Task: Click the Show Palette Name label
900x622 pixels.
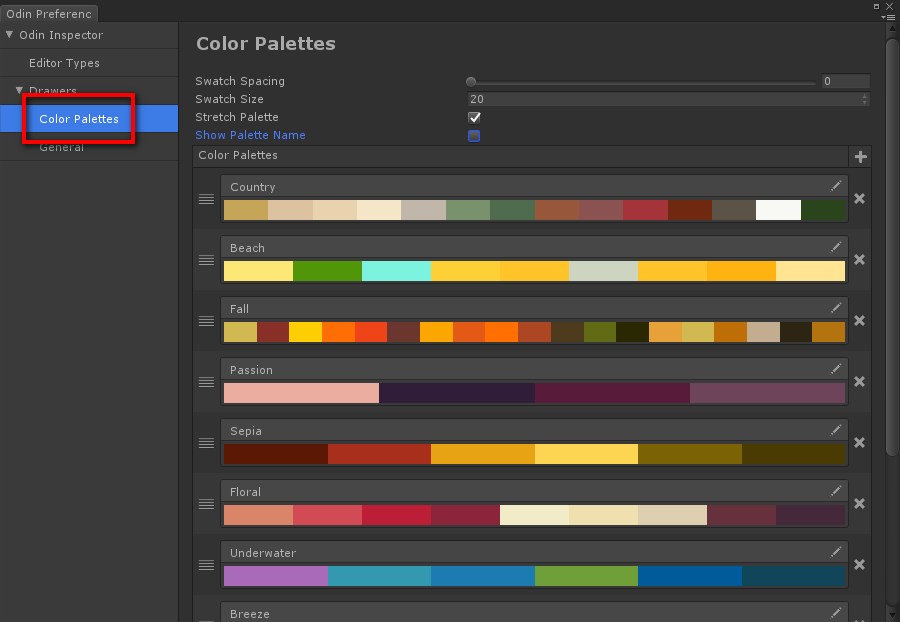Action: click(250, 135)
